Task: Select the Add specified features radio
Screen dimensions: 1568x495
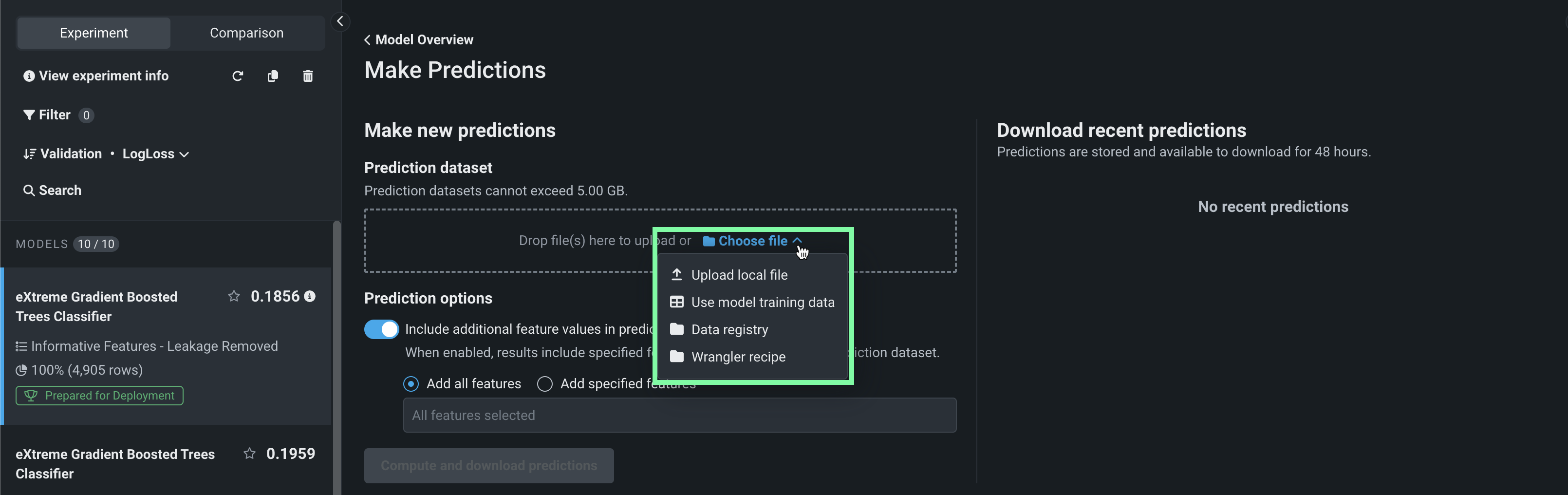Action: pyautogui.click(x=545, y=384)
